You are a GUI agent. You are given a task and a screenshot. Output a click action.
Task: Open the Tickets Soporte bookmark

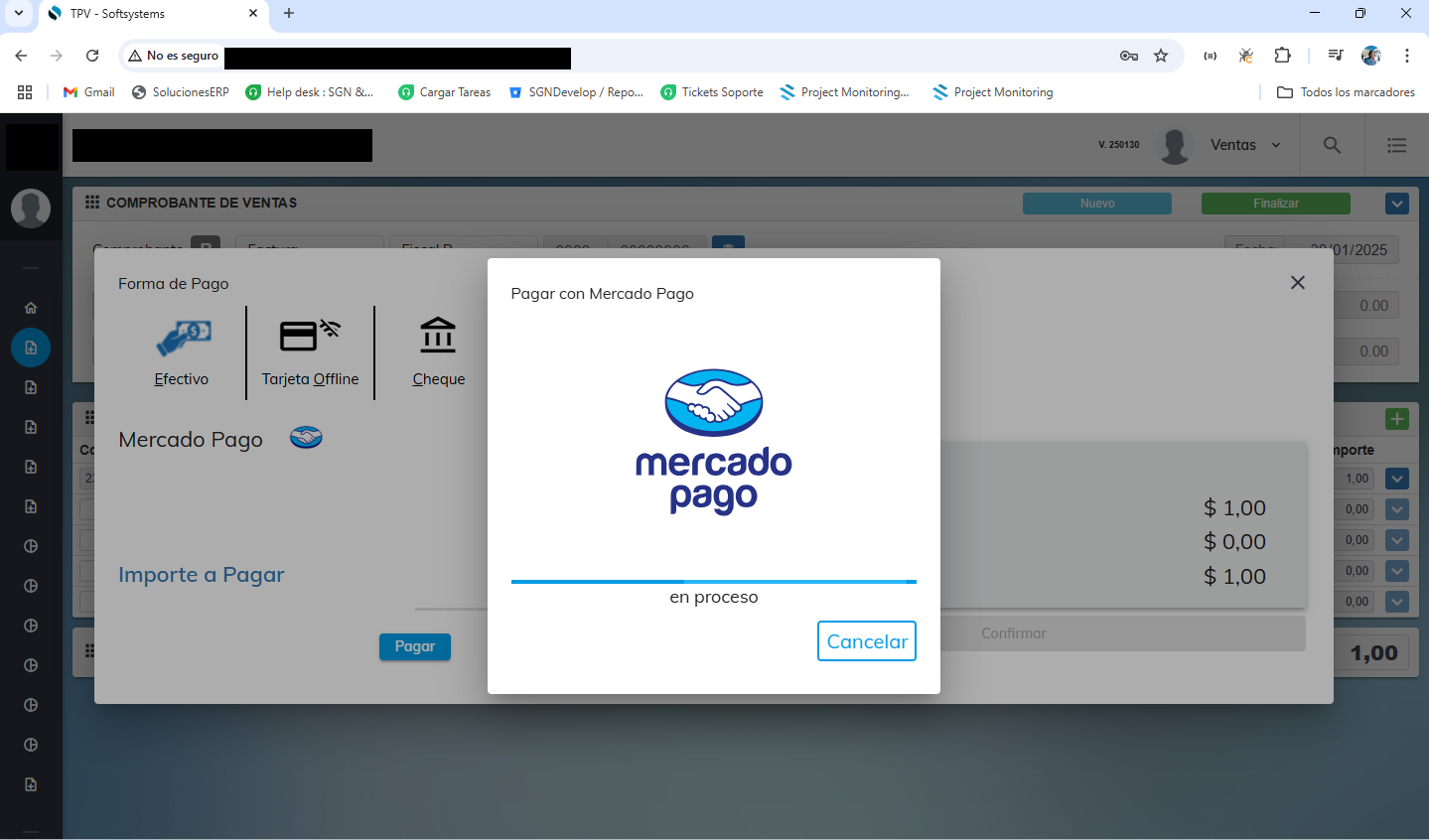712,92
